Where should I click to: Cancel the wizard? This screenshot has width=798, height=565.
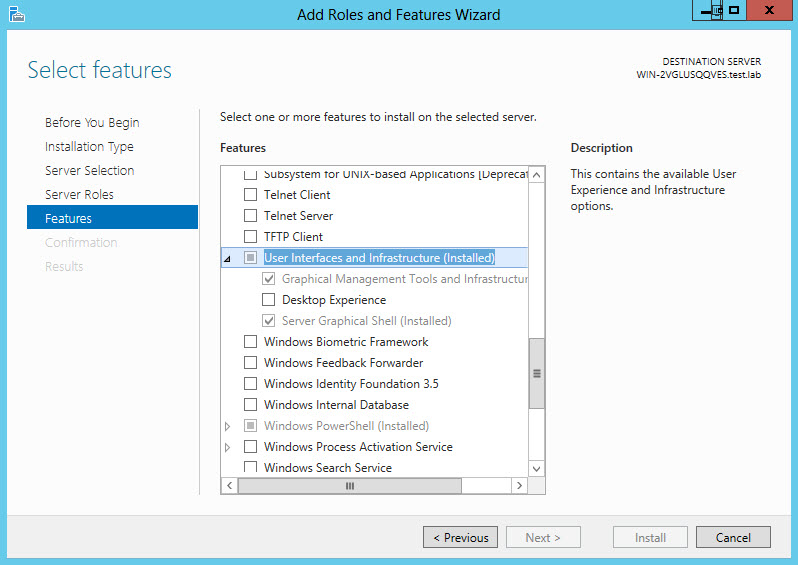[733, 537]
